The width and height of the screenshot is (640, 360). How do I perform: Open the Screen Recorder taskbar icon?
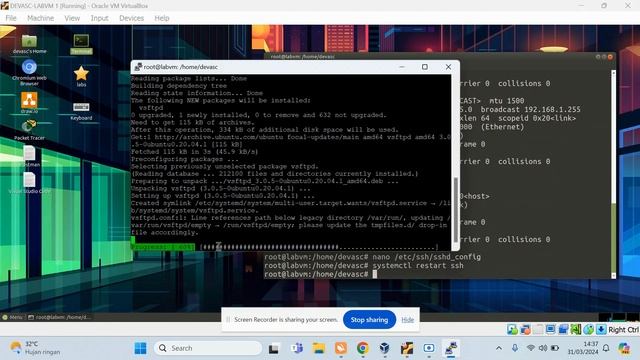point(429,348)
